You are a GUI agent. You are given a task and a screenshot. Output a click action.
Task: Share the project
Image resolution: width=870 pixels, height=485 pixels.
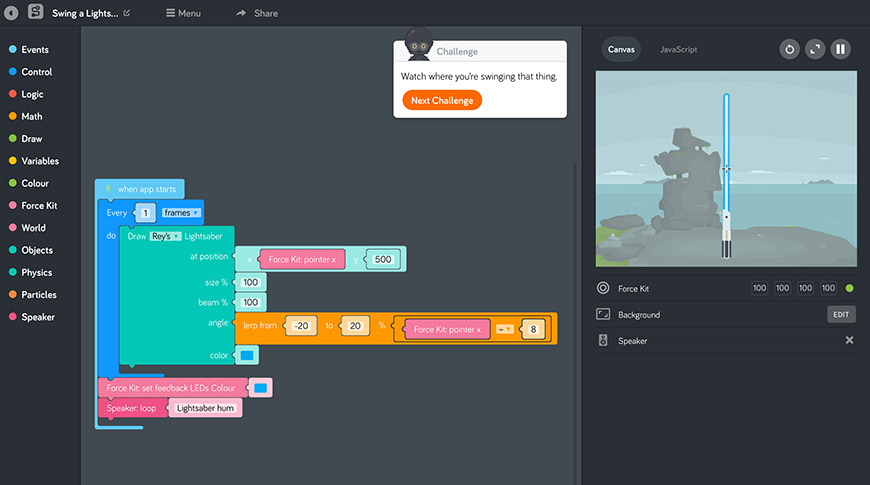(x=257, y=13)
